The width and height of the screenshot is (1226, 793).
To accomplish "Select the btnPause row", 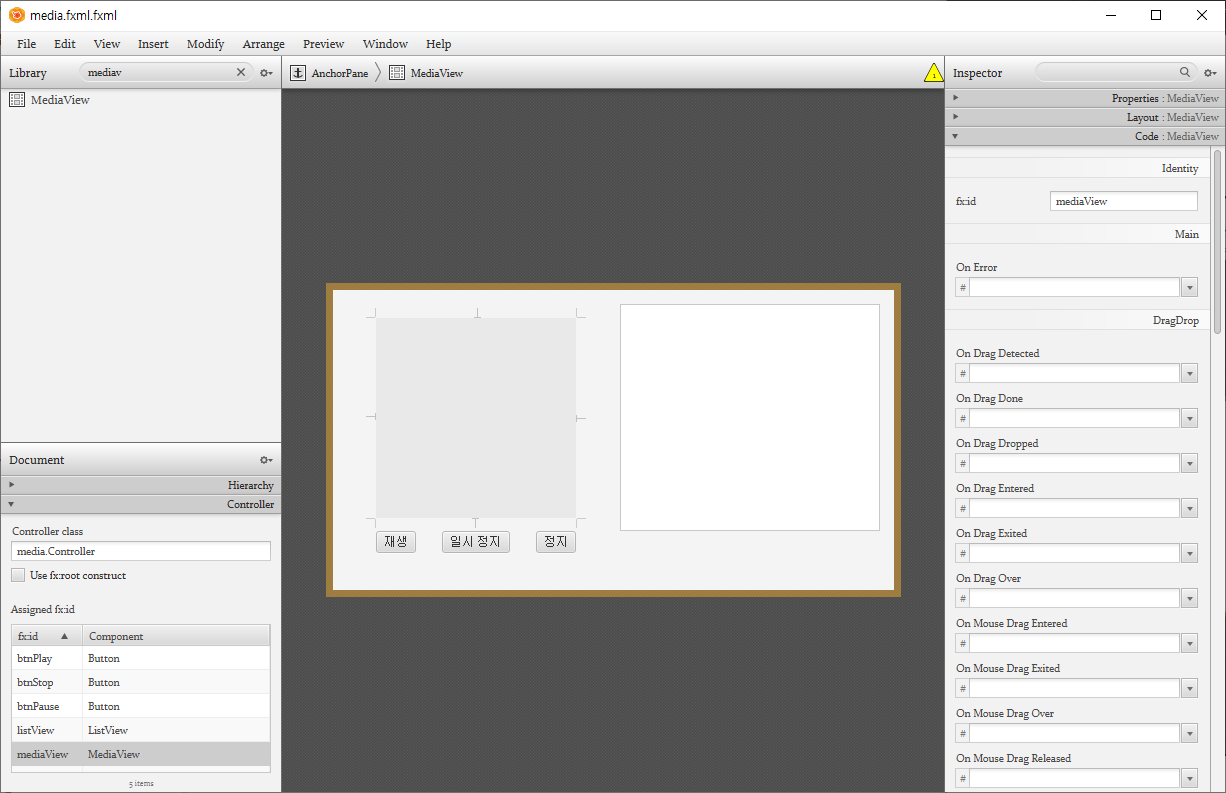I will [140, 706].
